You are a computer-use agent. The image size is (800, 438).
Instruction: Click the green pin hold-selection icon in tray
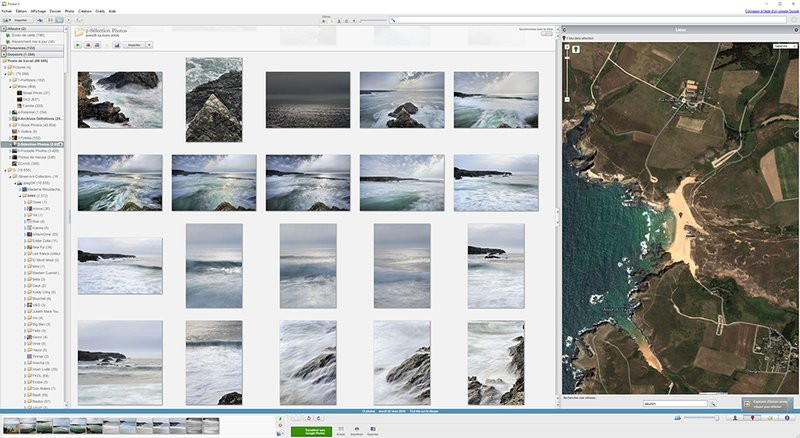point(280,419)
